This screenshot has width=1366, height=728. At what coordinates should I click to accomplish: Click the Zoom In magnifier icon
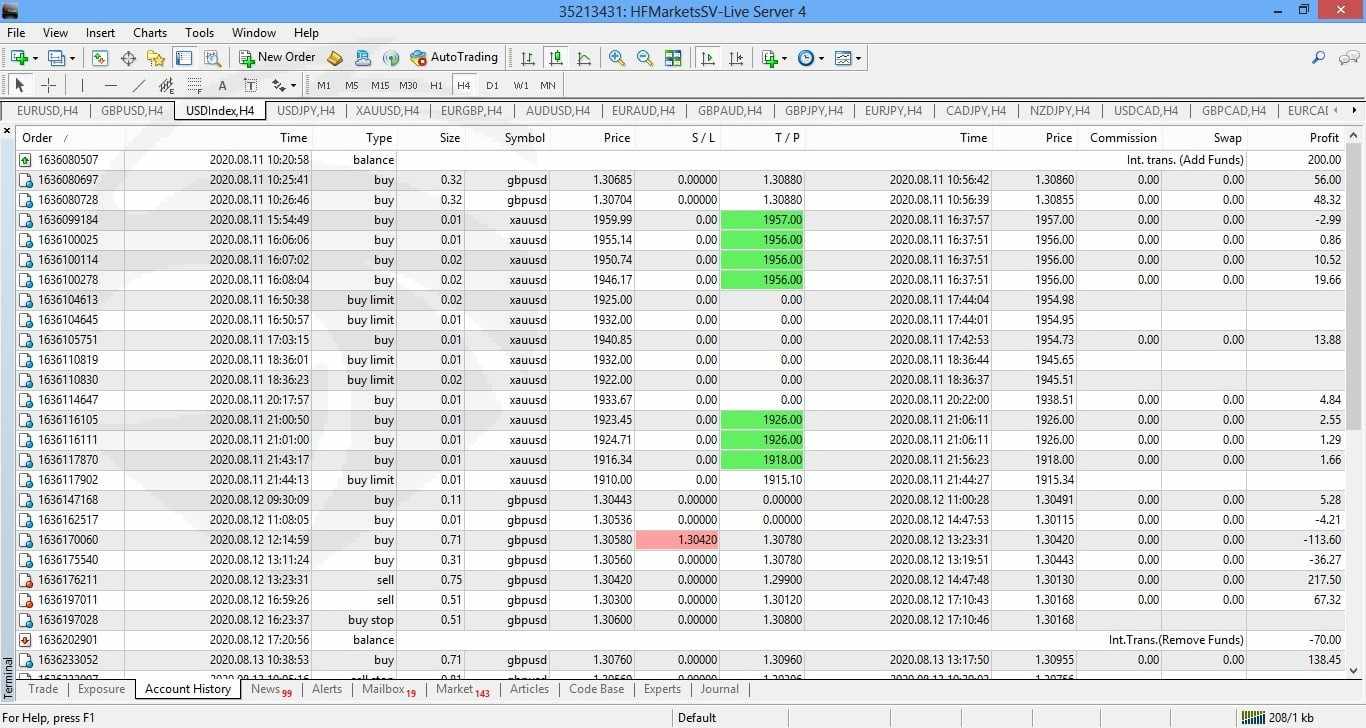point(617,58)
